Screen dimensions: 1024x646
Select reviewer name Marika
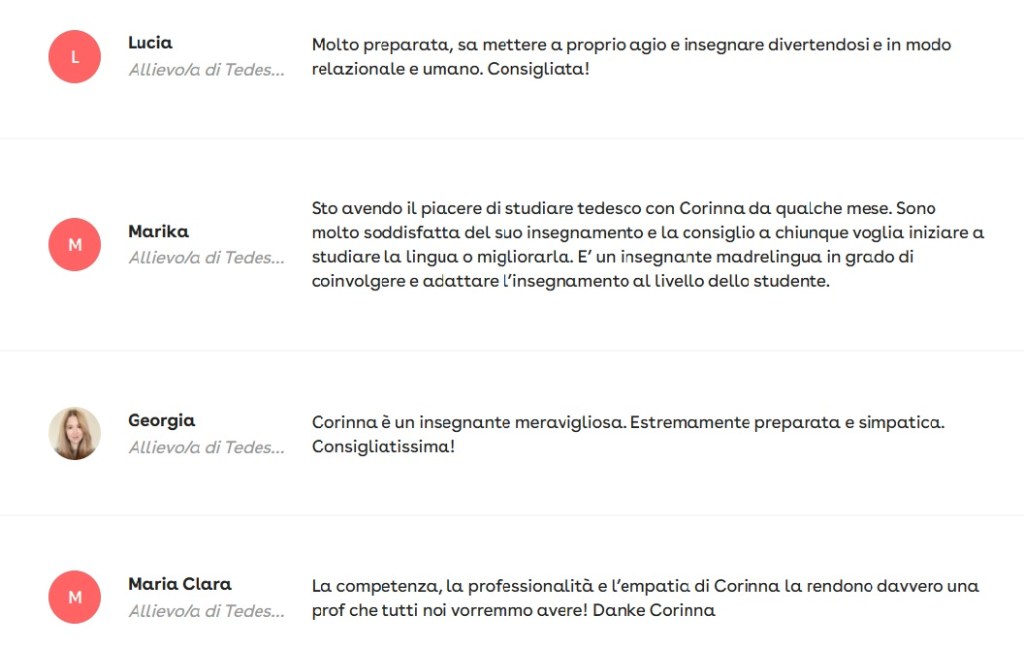click(158, 232)
